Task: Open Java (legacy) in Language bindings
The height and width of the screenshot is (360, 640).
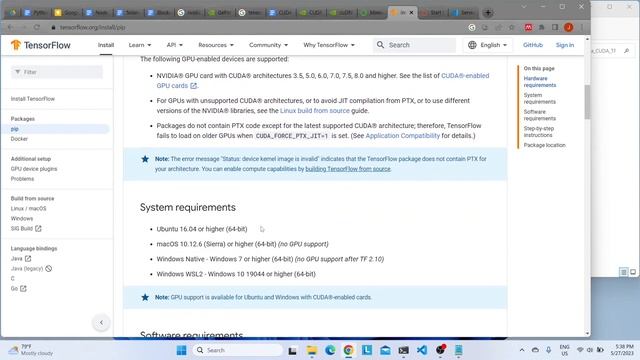Action: tap(31, 269)
